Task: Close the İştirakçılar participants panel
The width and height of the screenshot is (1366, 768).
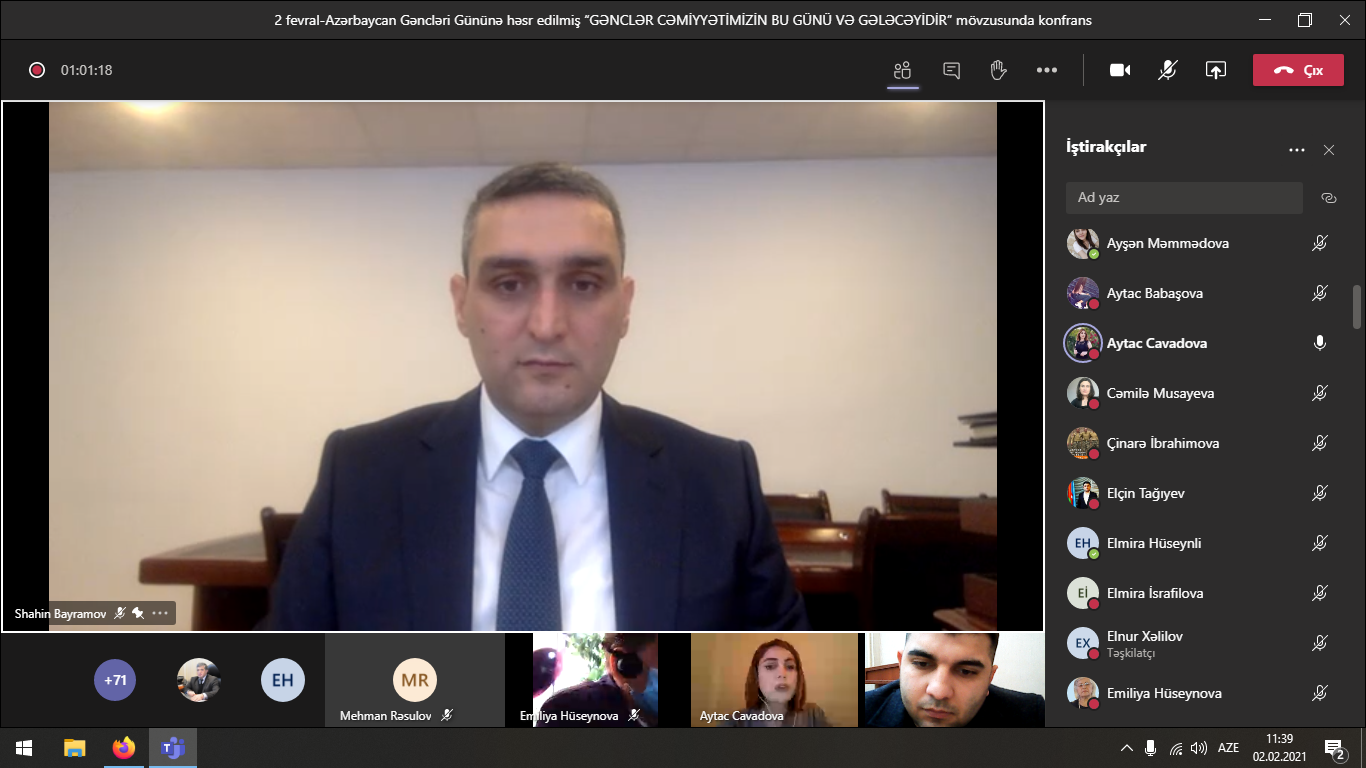Action: point(1328,150)
